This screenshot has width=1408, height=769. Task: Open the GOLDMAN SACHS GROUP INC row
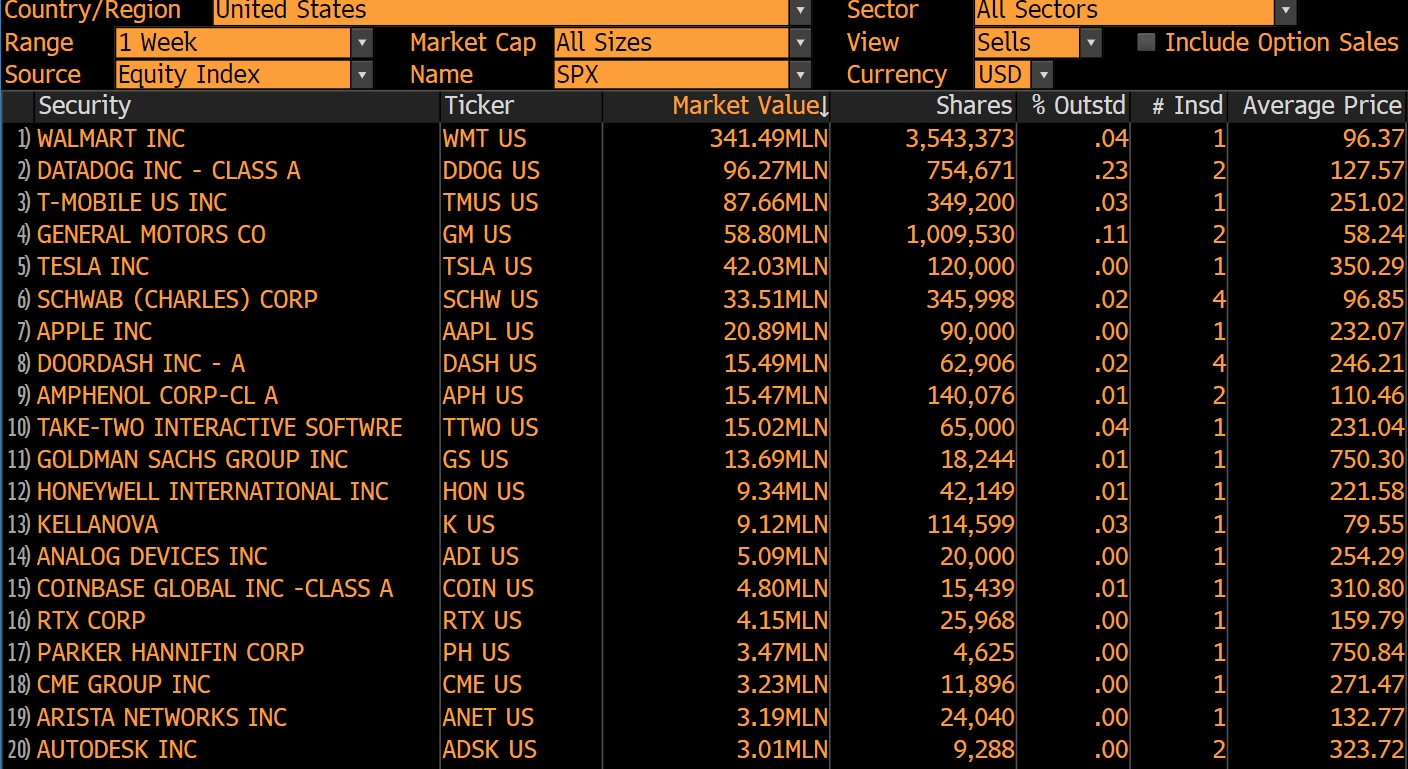(704, 460)
